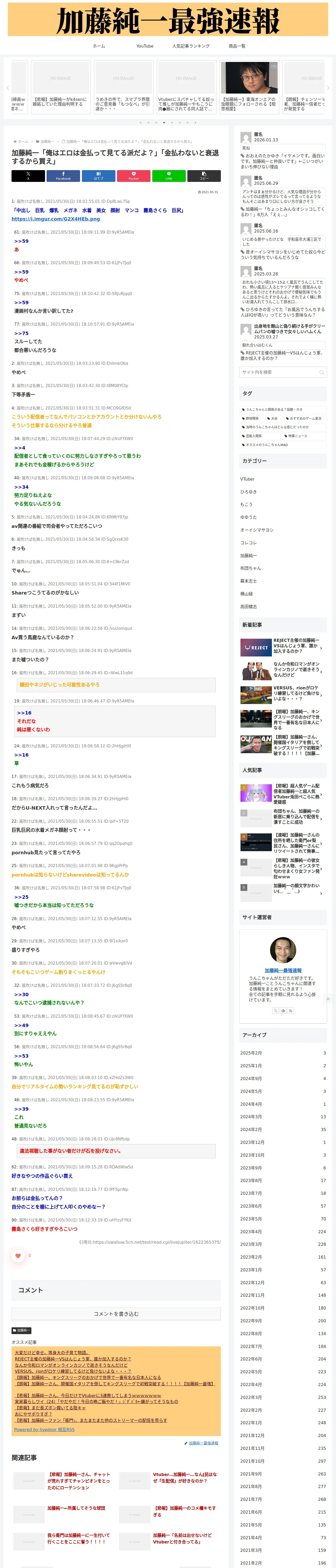This screenshot has height=1568, width=336.
Task: Open the 2021年9月 archive
Action: [x=283, y=1474]
